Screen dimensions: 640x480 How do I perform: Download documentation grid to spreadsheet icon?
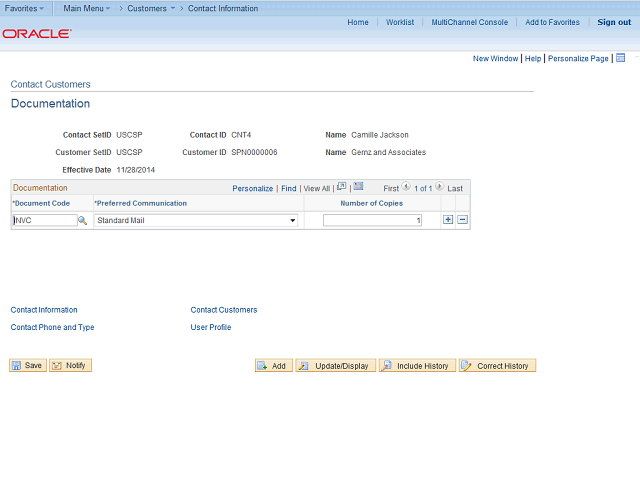point(358,187)
